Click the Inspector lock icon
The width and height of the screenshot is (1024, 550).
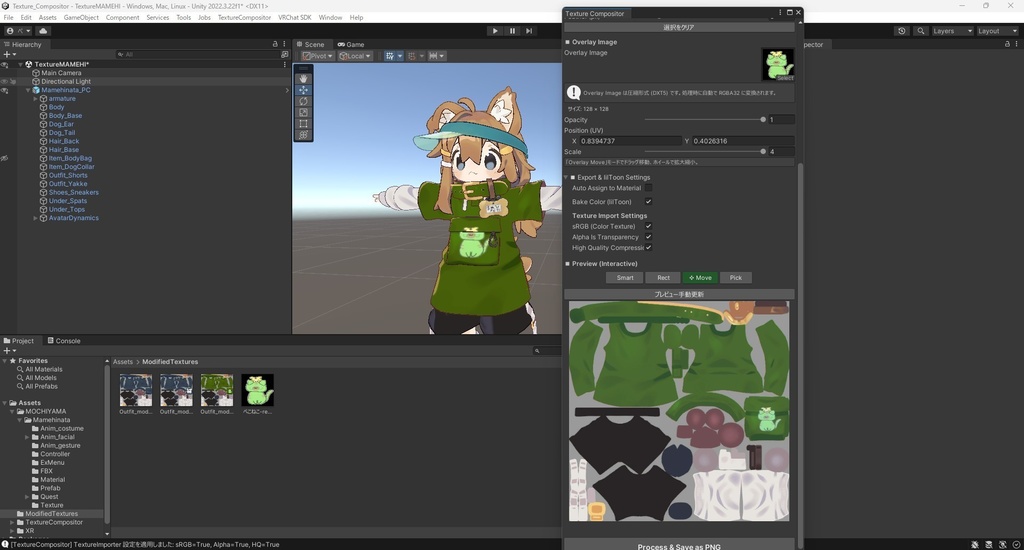point(1007,44)
